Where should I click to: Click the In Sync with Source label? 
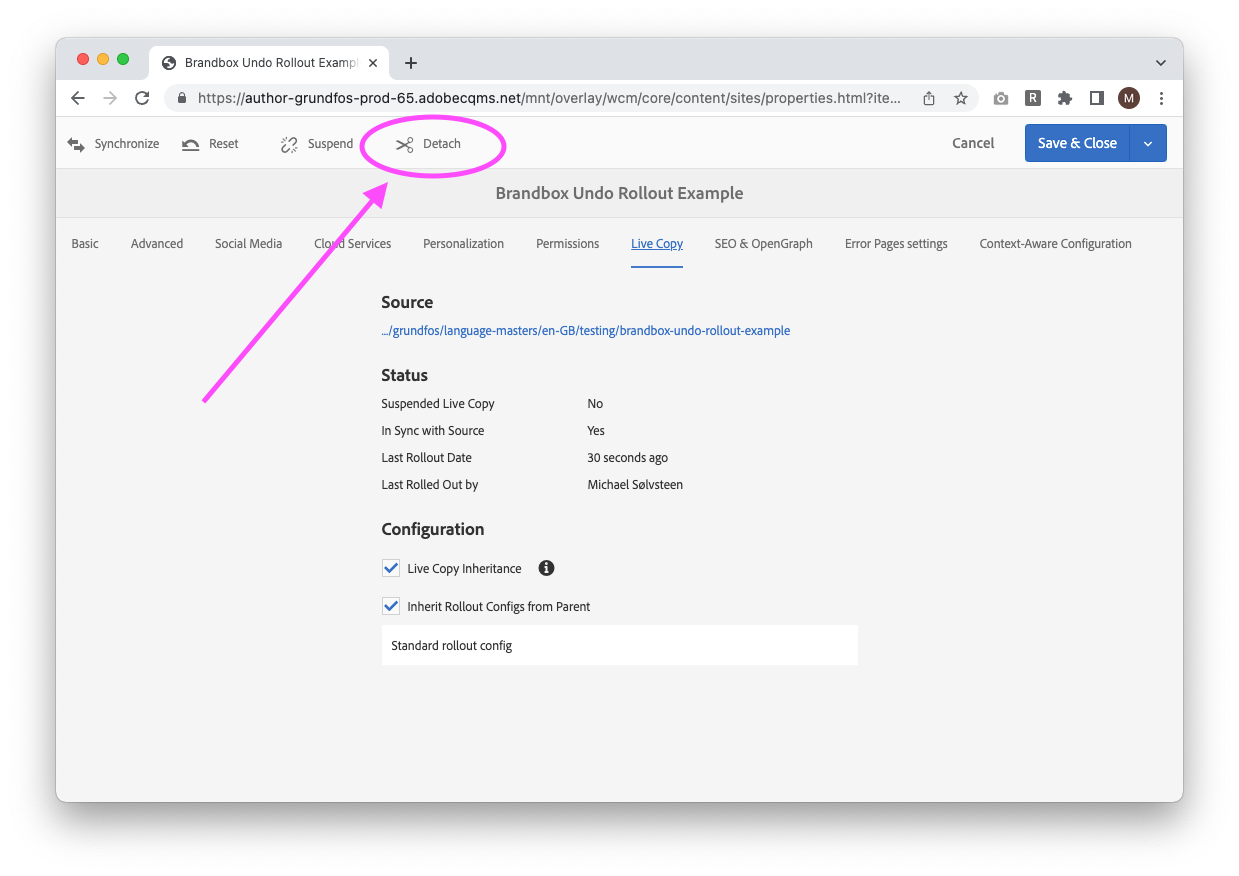pyautogui.click(x=432, y=430)
